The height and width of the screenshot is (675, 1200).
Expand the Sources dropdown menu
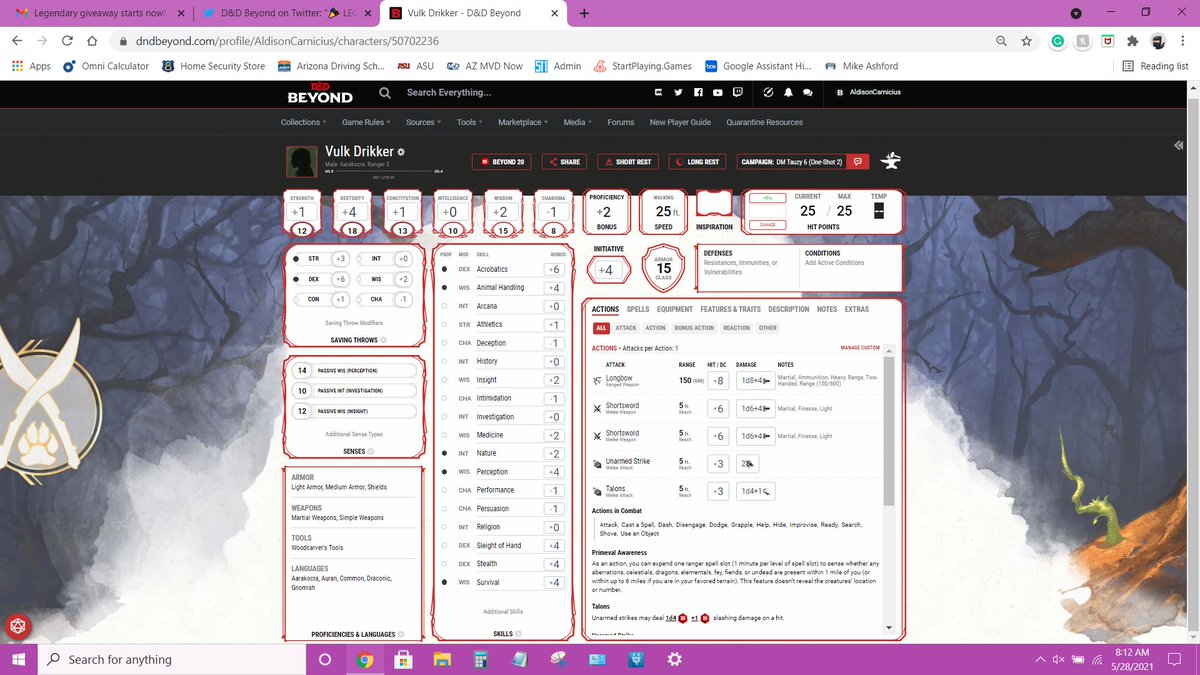[423, 122]
